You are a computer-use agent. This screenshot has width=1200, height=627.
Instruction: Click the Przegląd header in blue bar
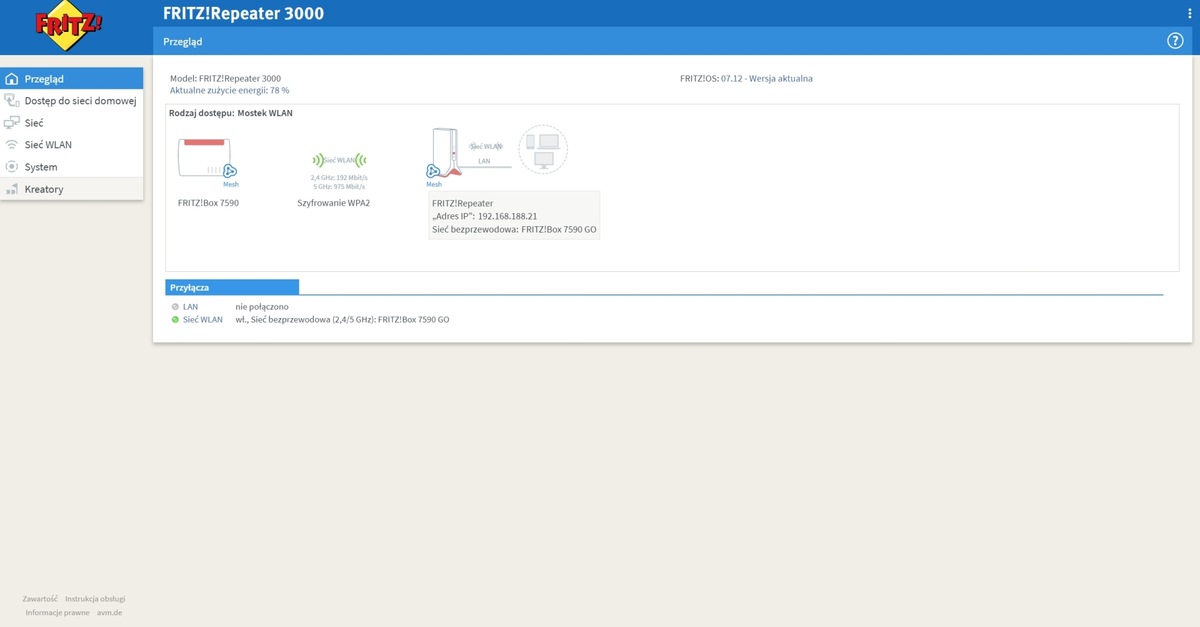[183, 42]
